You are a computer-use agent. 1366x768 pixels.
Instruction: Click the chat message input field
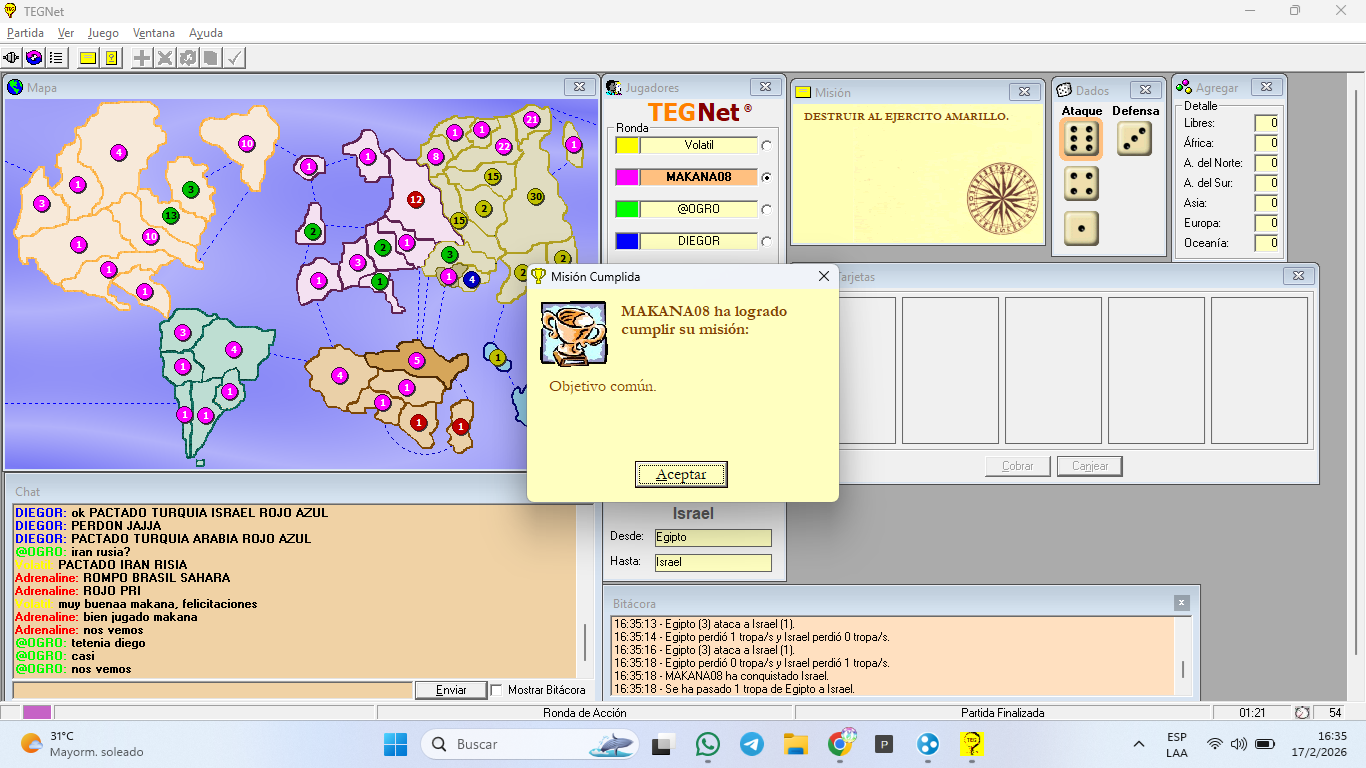pyautogui.click(x=212, y=690)
